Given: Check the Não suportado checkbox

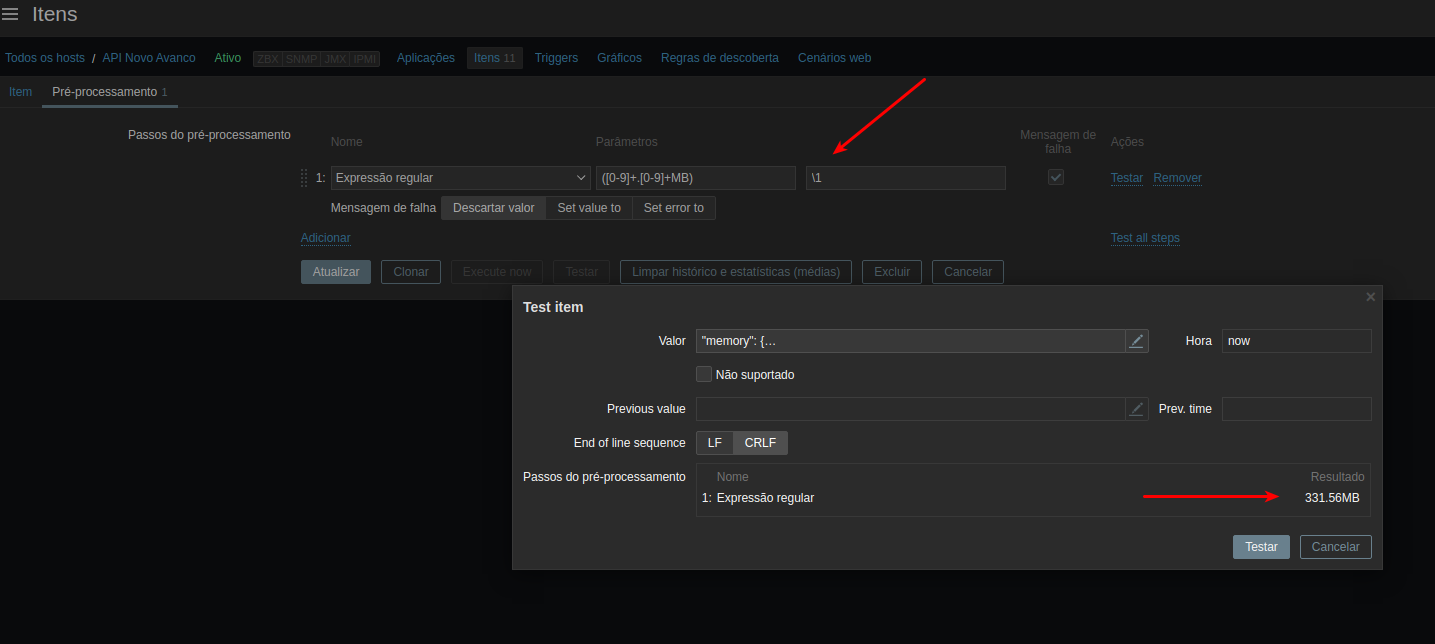Looking at the screenshot, I should click(704, 374).
